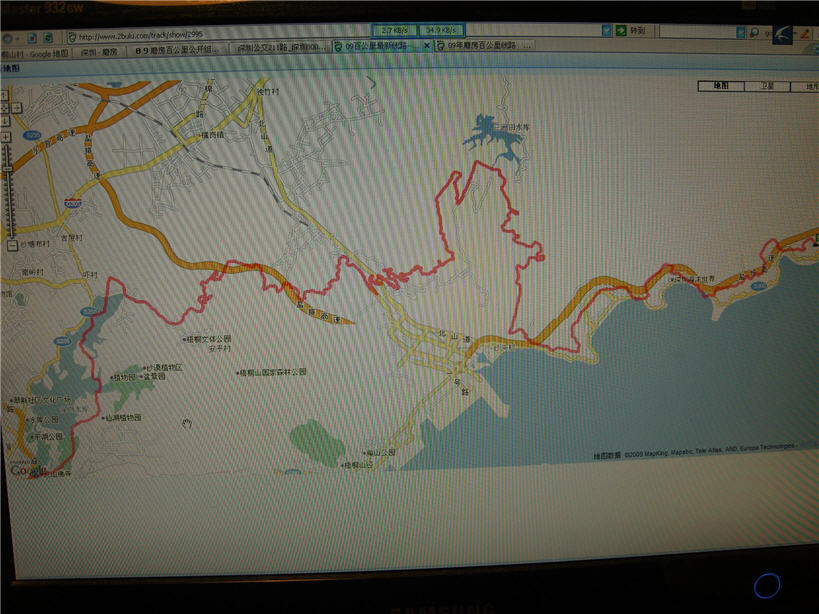Screen dimensions: 819x614
Task: Pan the map up with the arrow button
Action: click(x=5, y=95)
